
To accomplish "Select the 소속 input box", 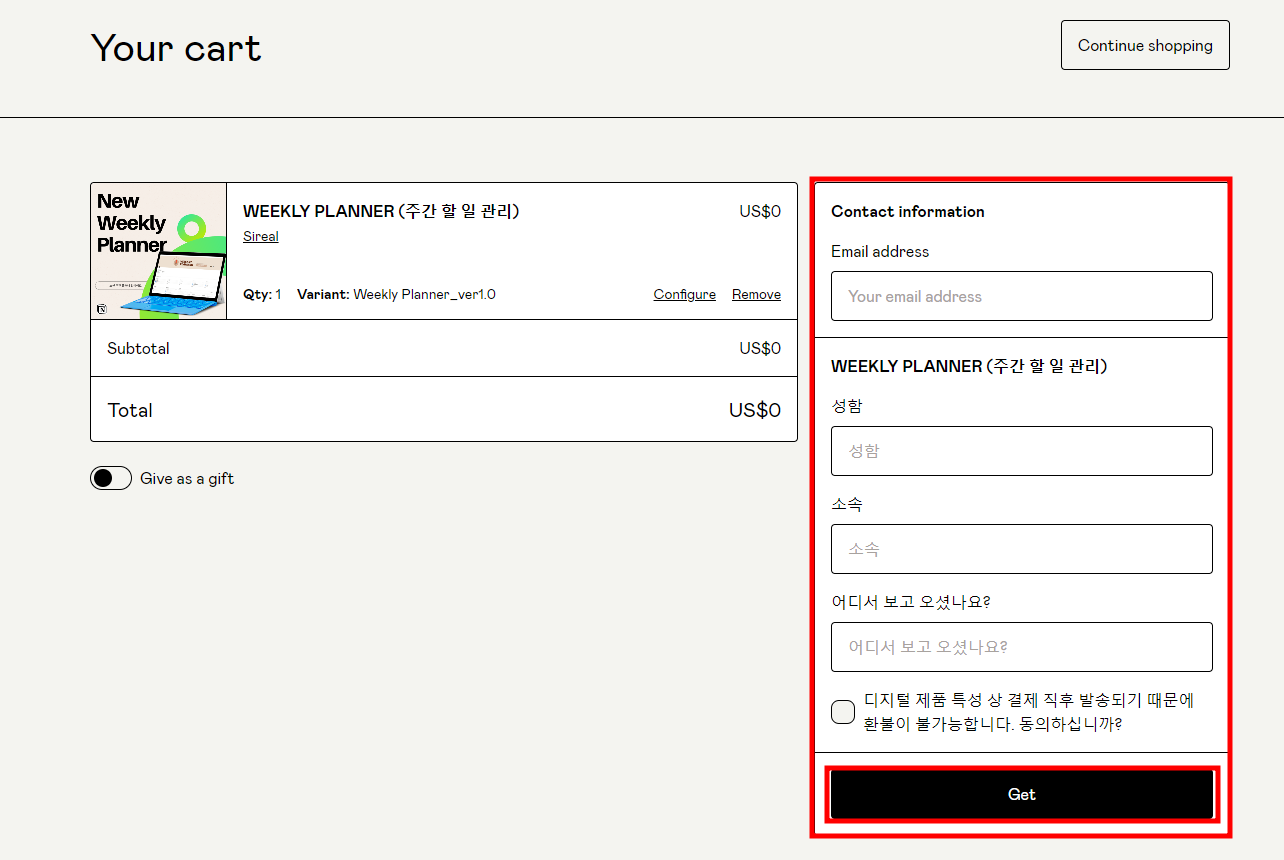I will pos(1021,549).
